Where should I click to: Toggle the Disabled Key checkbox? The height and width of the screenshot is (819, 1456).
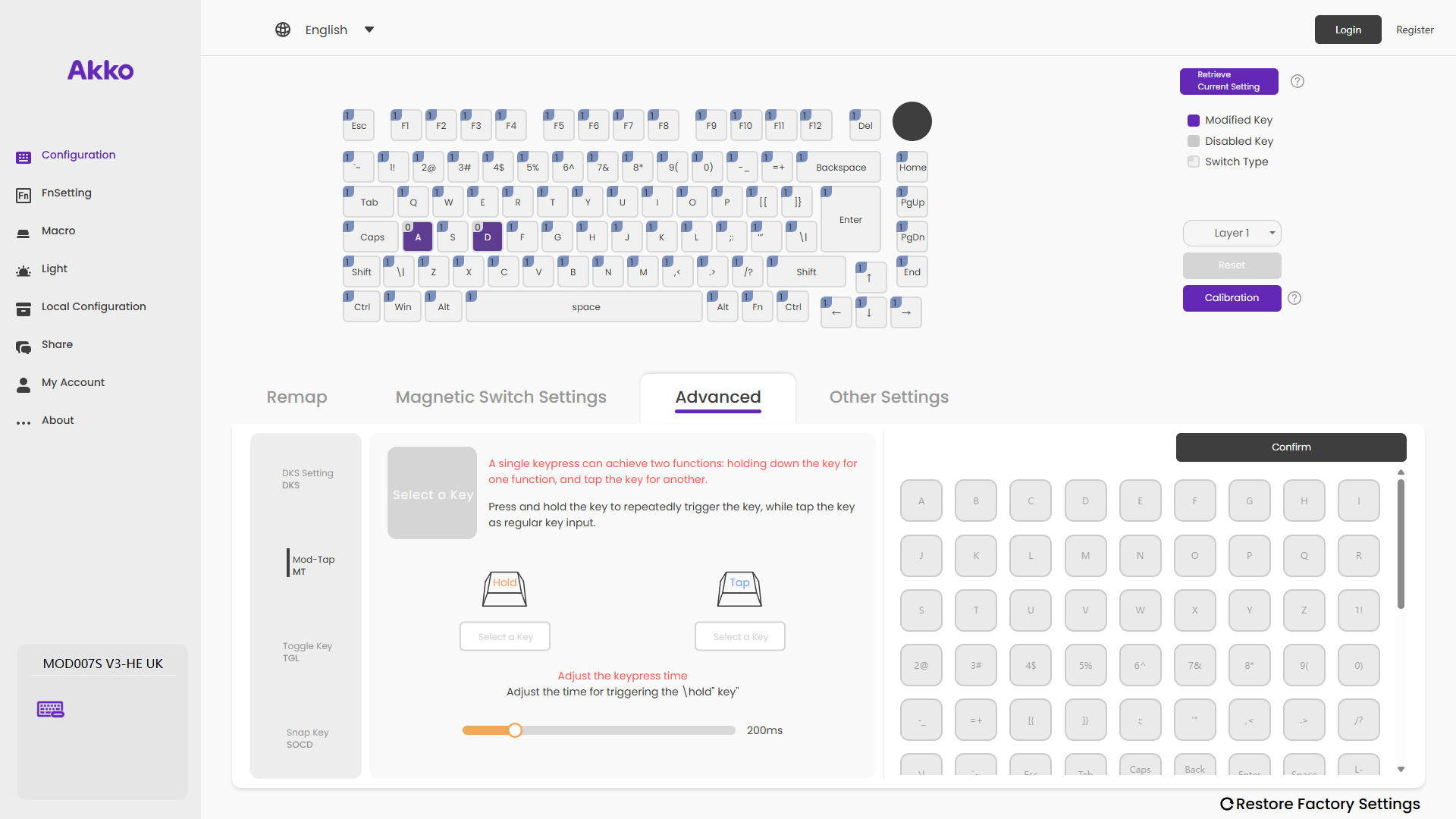(1194, 141)
